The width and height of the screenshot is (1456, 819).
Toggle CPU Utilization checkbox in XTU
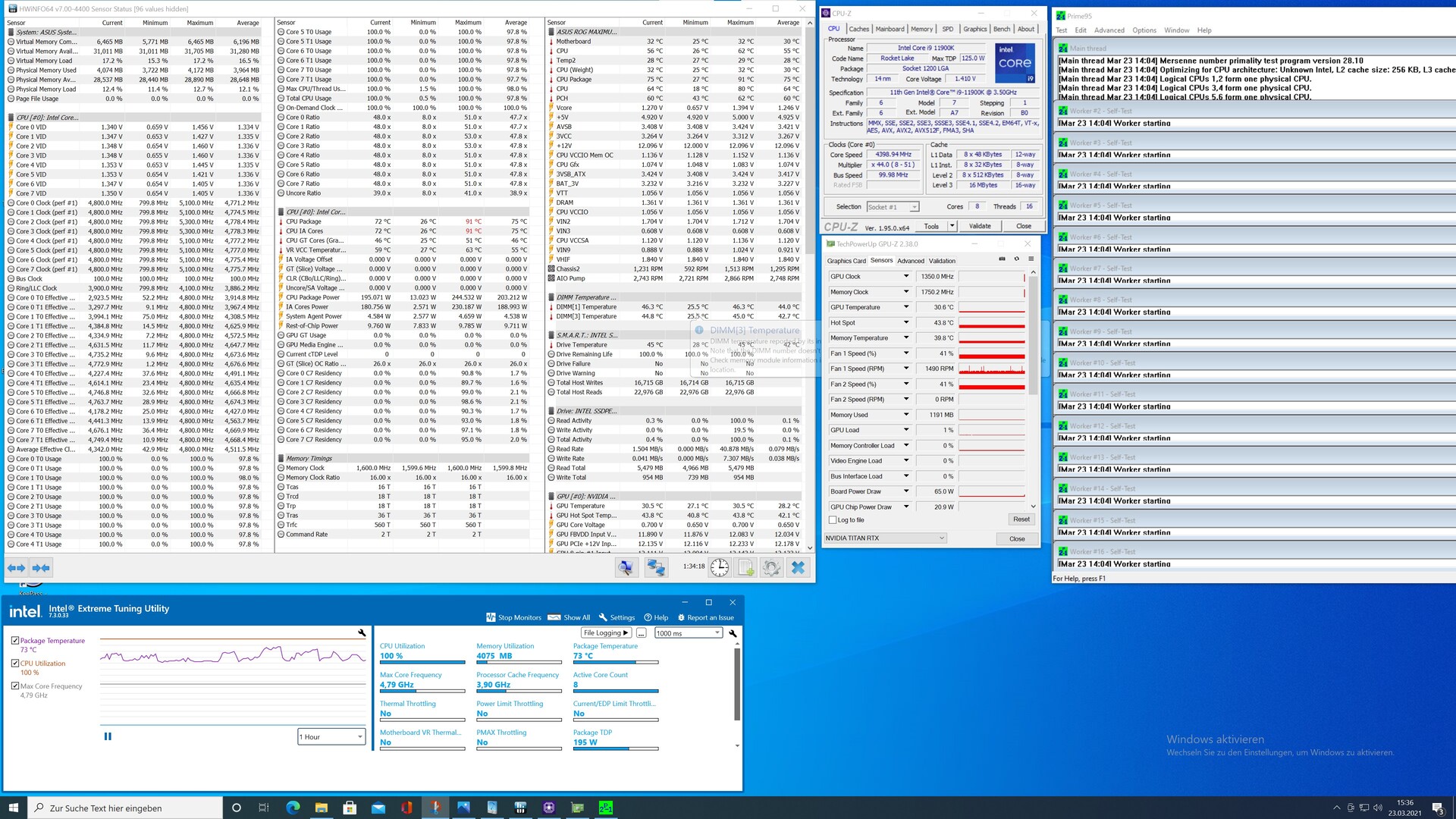15,664
